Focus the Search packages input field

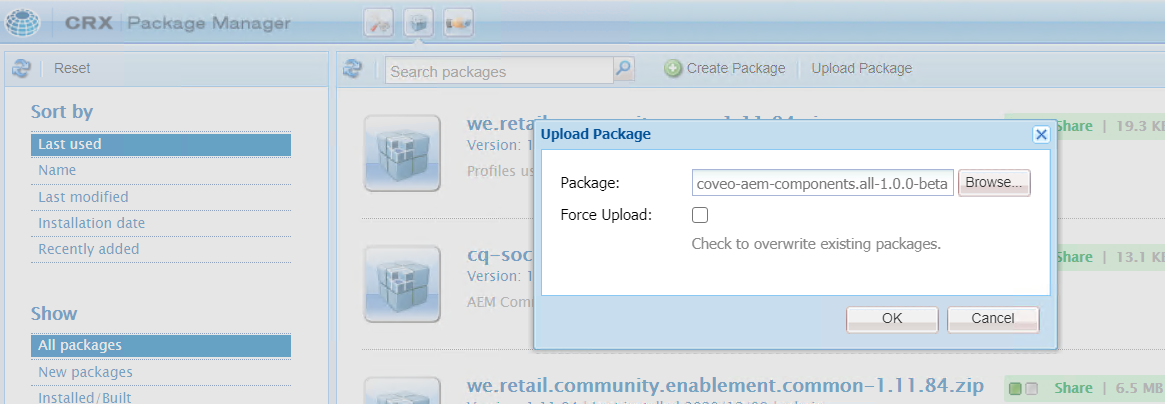coord(499,71)
